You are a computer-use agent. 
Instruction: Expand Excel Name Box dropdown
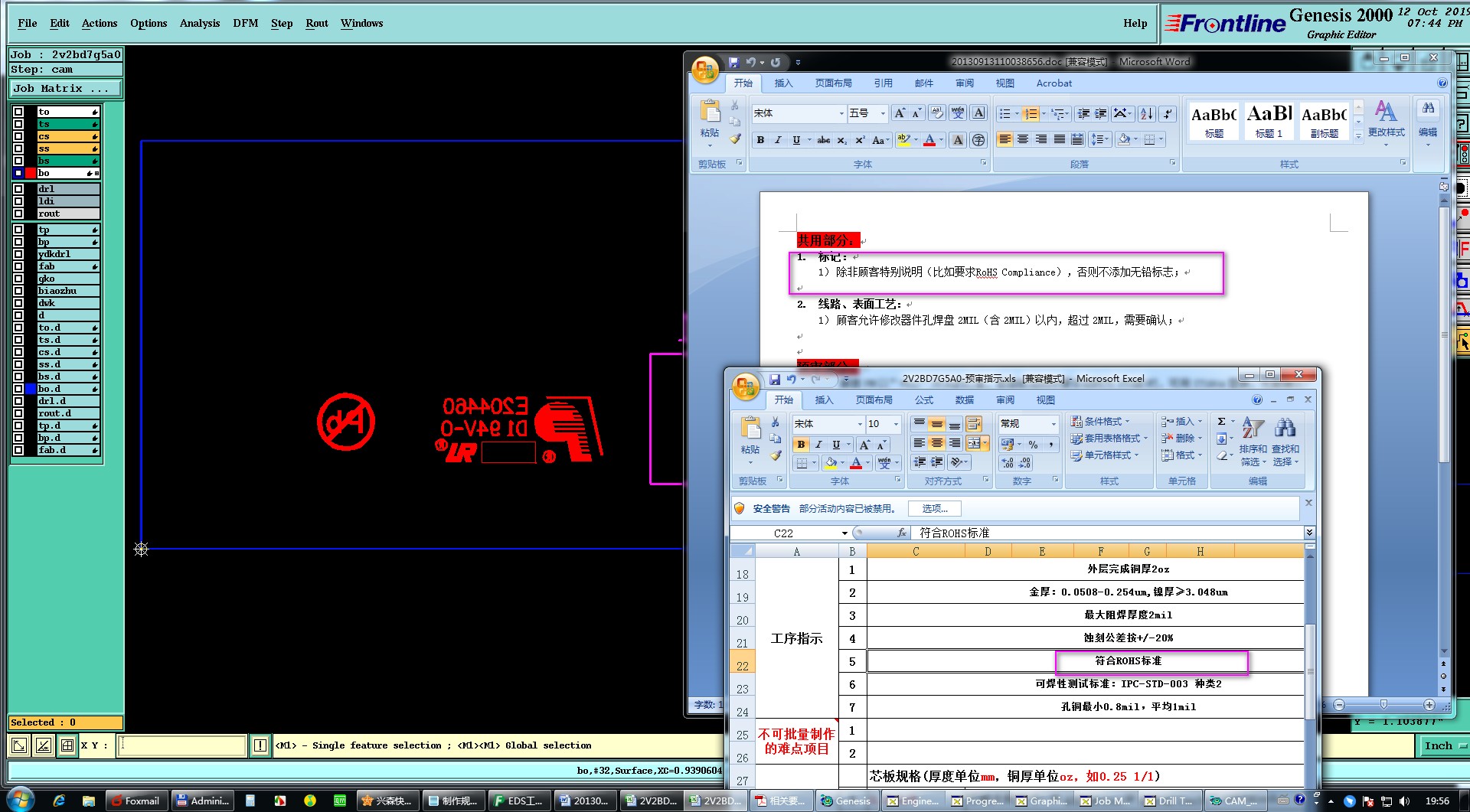(844, 533)
